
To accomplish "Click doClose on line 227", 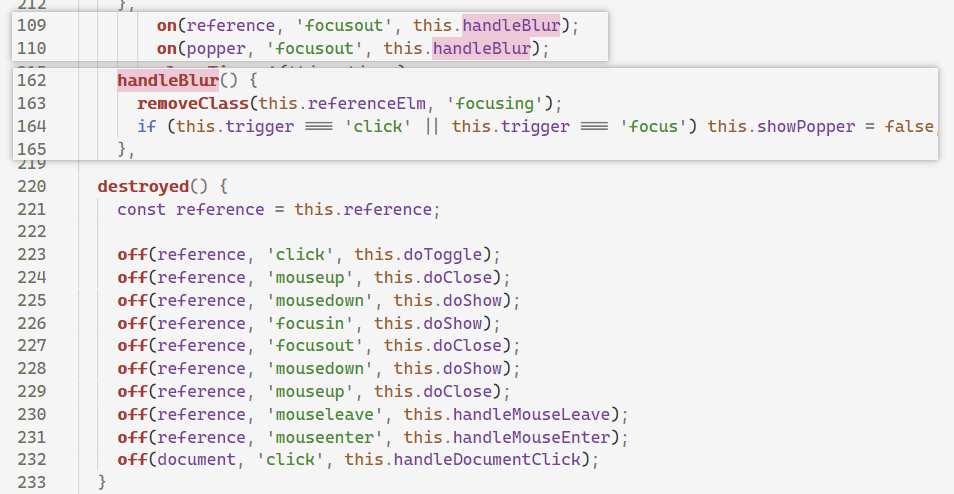I will (472, 346).
